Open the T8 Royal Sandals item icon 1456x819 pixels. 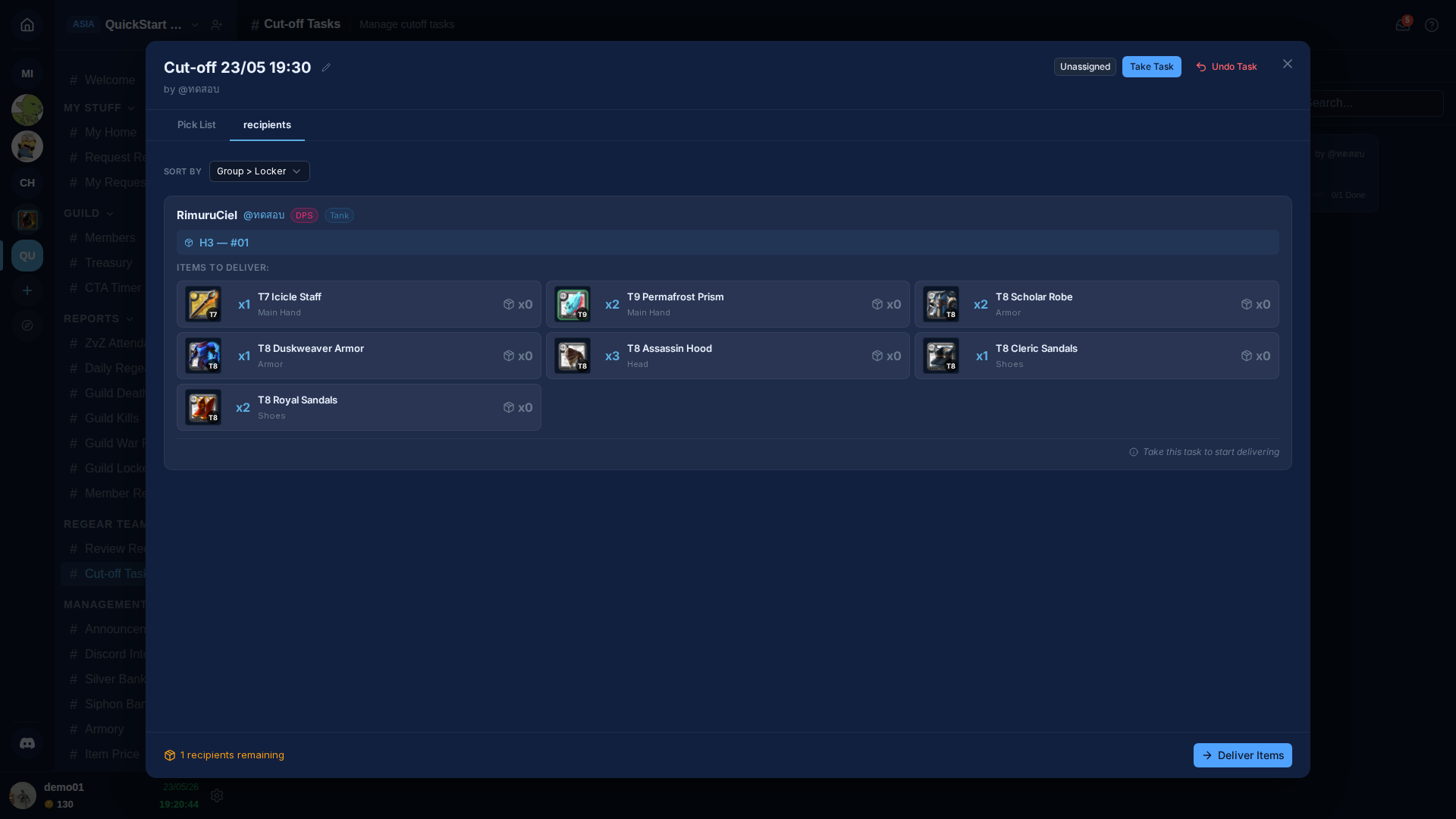tap(203, 407)
